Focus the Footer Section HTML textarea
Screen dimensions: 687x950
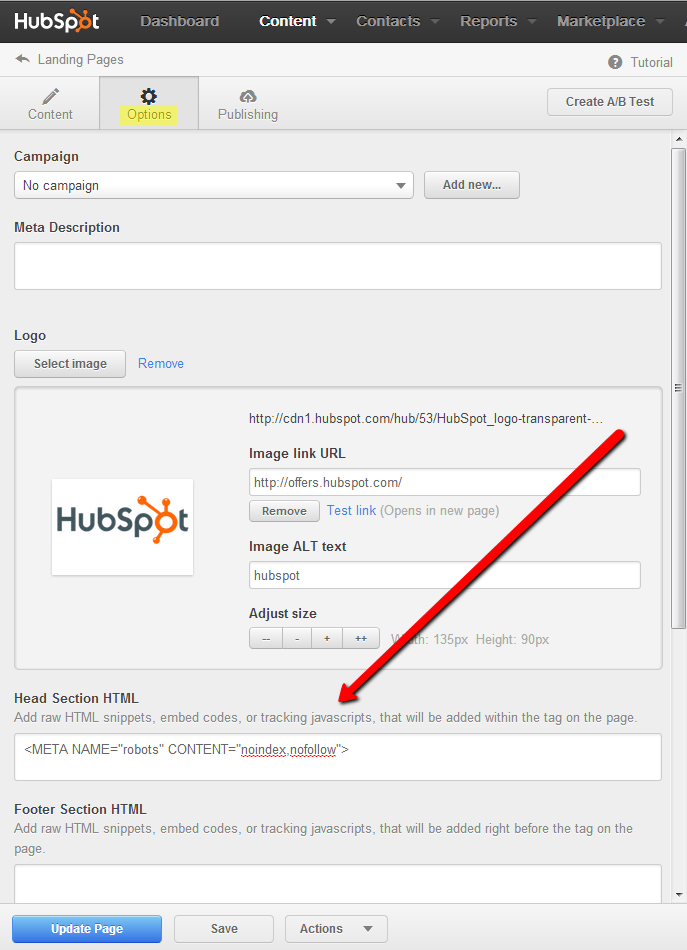(337, 884)
